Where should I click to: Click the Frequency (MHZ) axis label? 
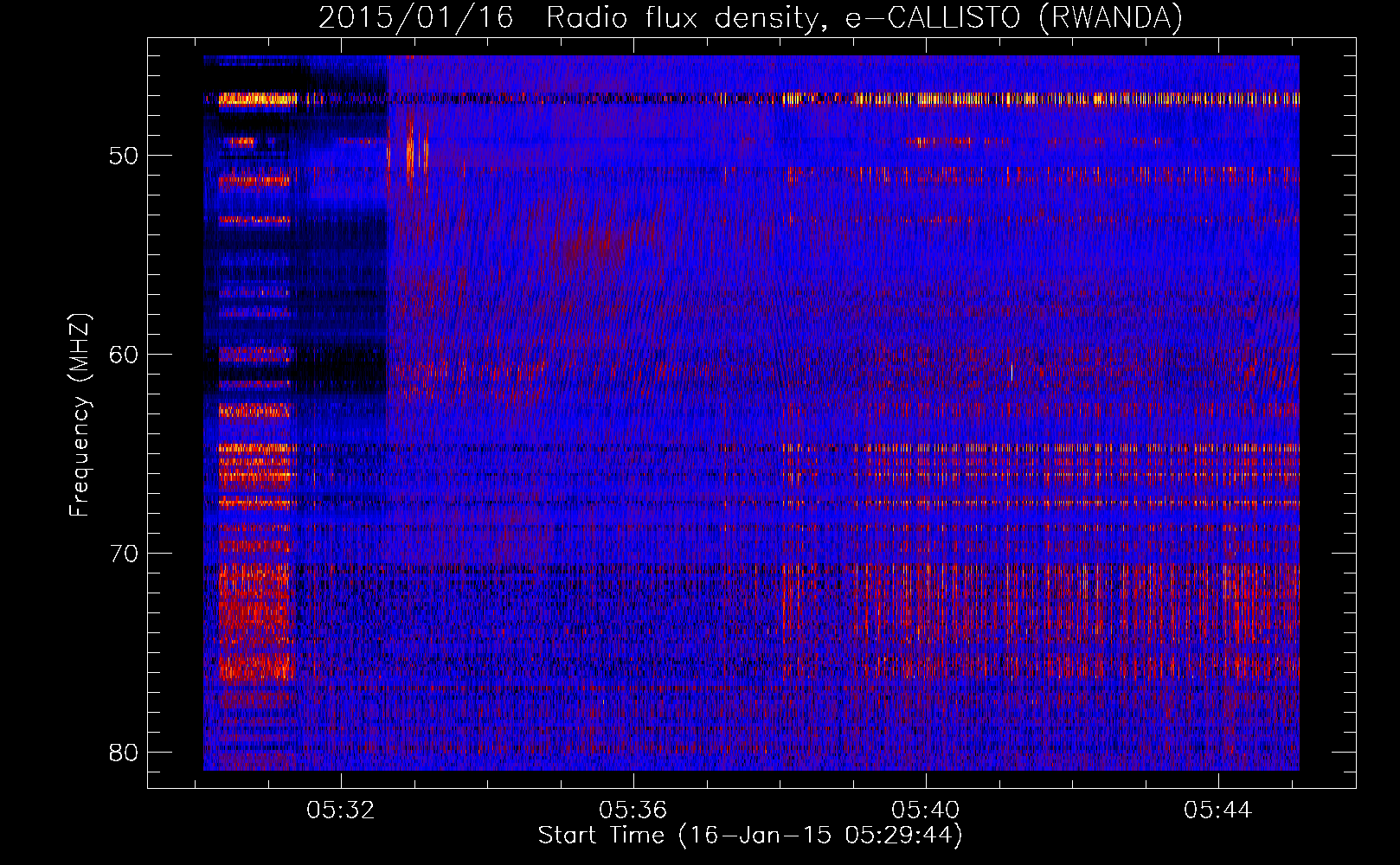pyautogui.click(x=79, y=414)
